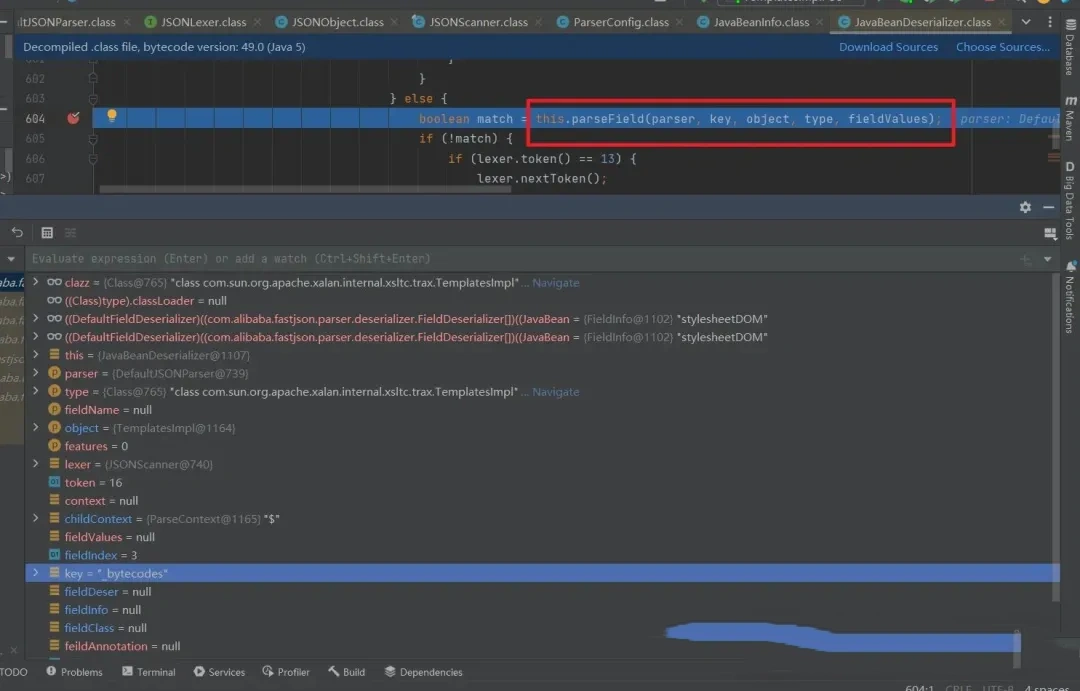The width and height of the screenshot is (1080, 691).
Task: Open the expression history dropdown in the evaluate field
Action: (x=1048, y=259)
